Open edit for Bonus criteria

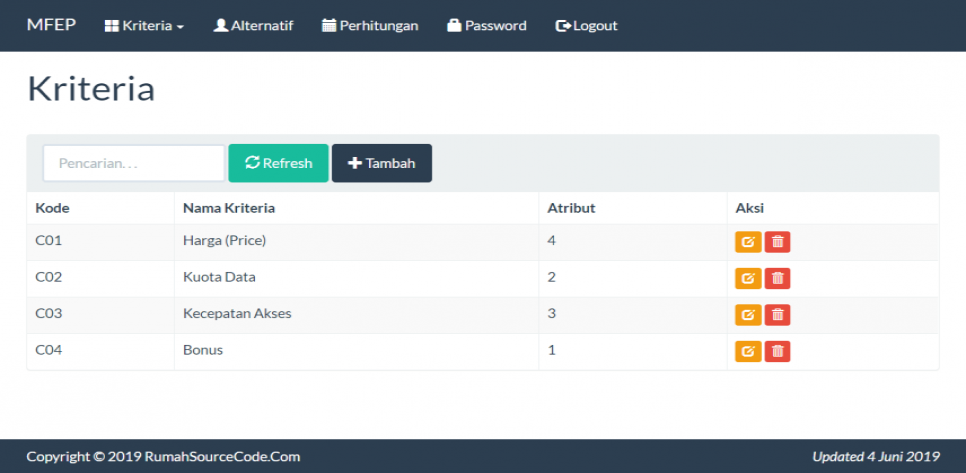click(748, 351)
